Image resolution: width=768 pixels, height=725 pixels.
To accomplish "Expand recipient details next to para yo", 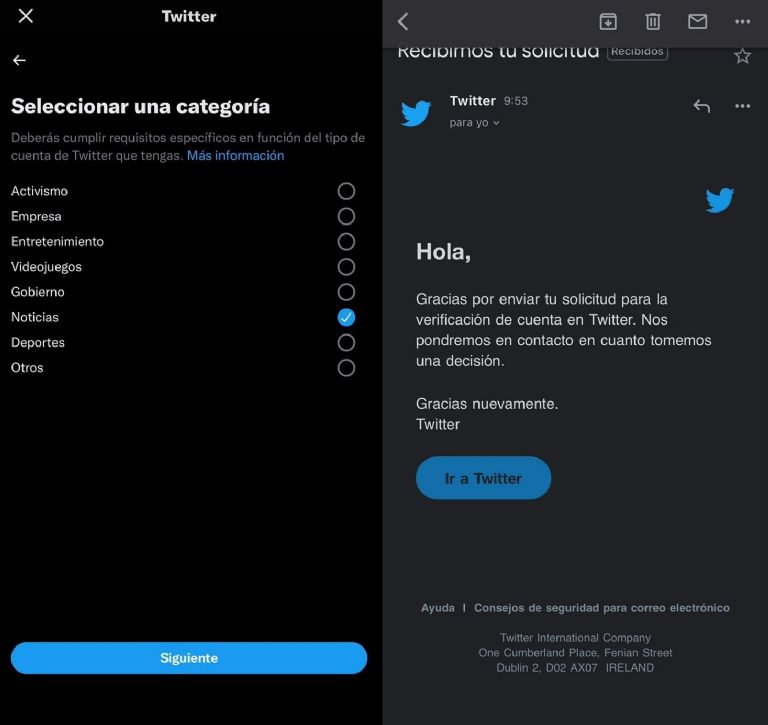I will pos(496,123).
